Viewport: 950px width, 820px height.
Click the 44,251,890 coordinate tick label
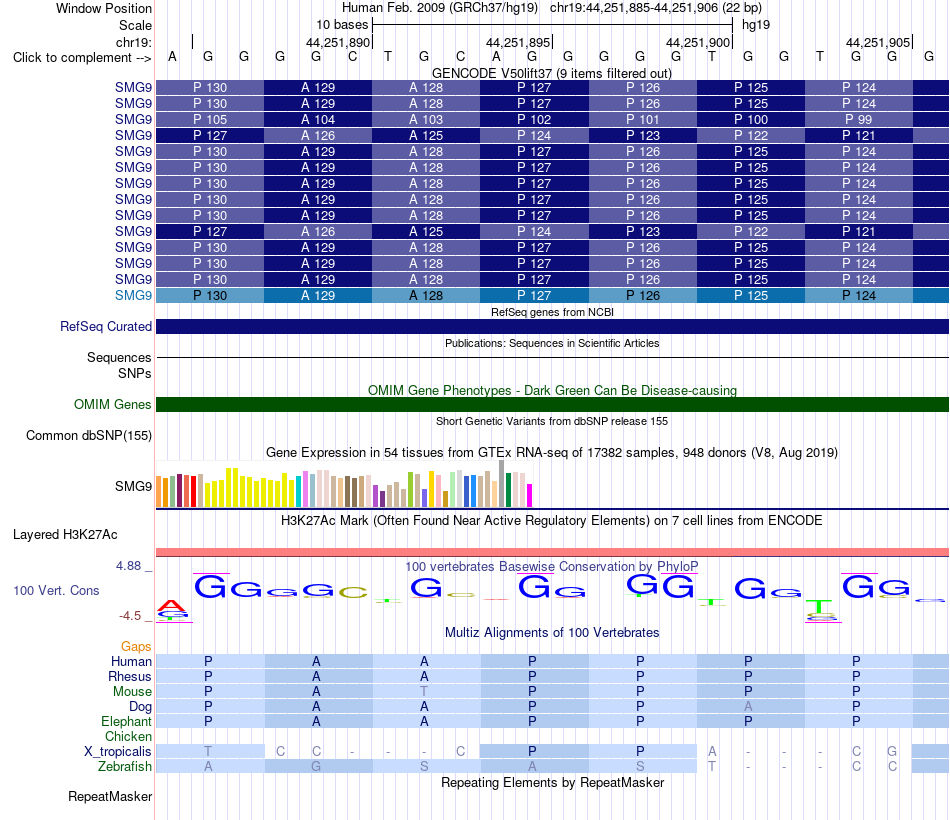click(x=337, y=42)
